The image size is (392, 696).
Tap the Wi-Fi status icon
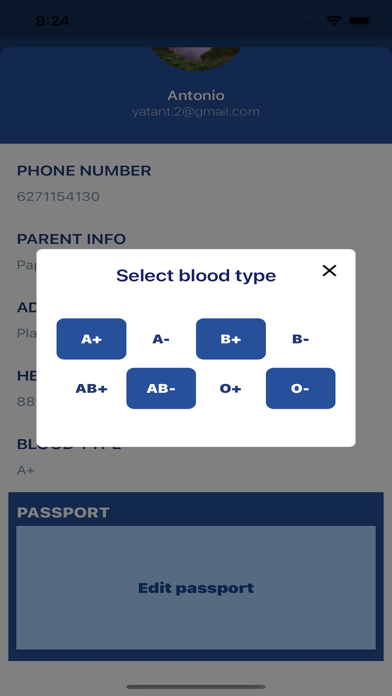334,20
